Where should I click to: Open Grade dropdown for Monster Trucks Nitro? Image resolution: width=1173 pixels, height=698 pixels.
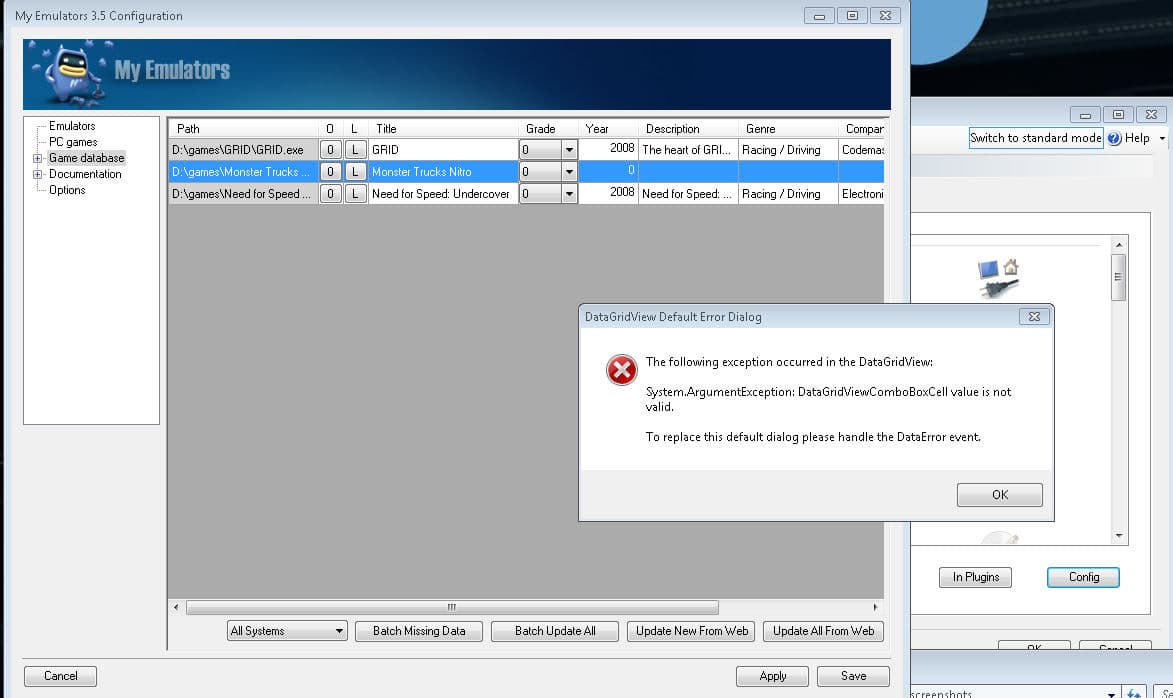point(569,171)
